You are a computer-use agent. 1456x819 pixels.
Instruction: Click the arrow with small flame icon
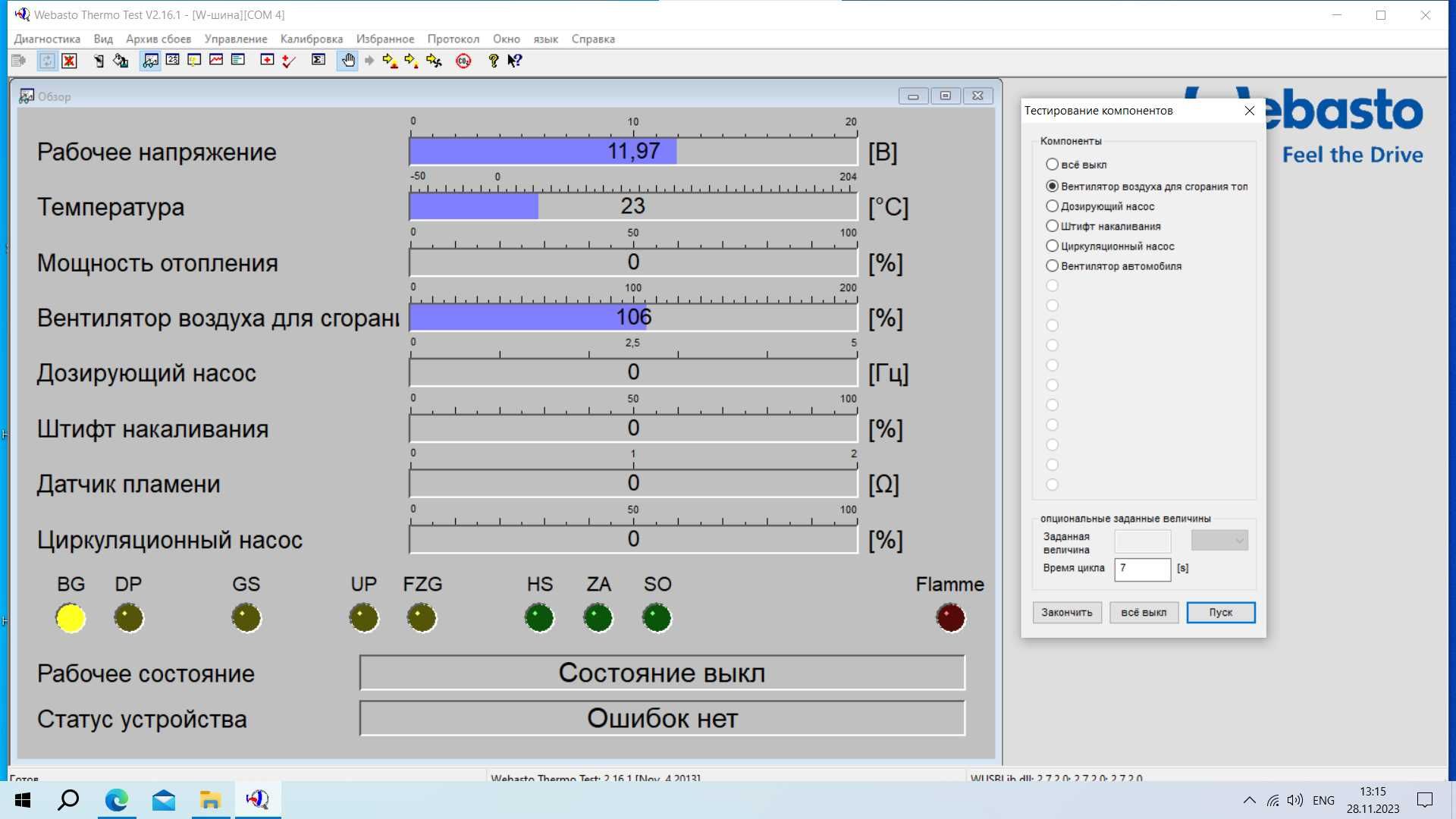coord(412,61)
